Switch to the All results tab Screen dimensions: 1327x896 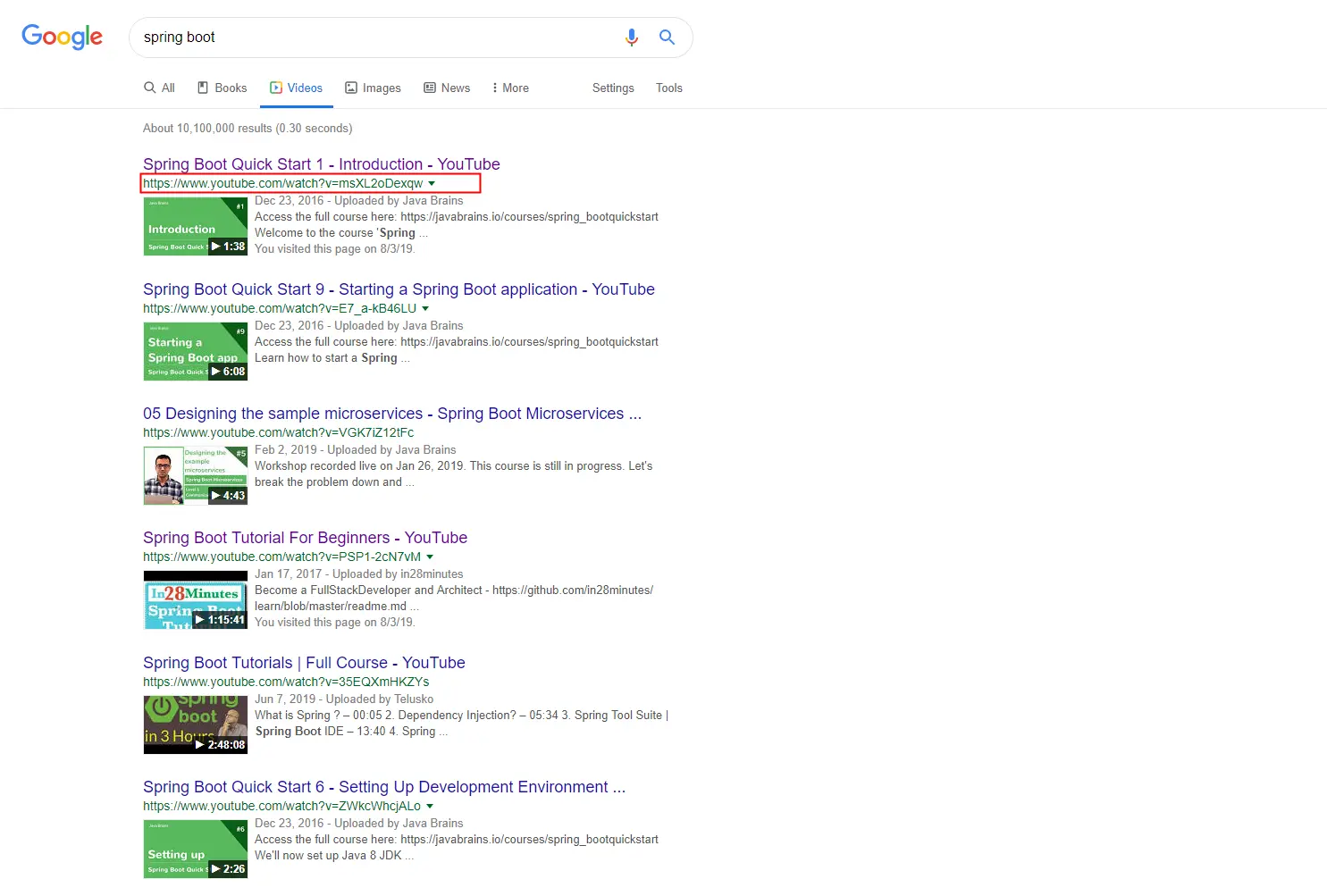click(x=159, y=88)
